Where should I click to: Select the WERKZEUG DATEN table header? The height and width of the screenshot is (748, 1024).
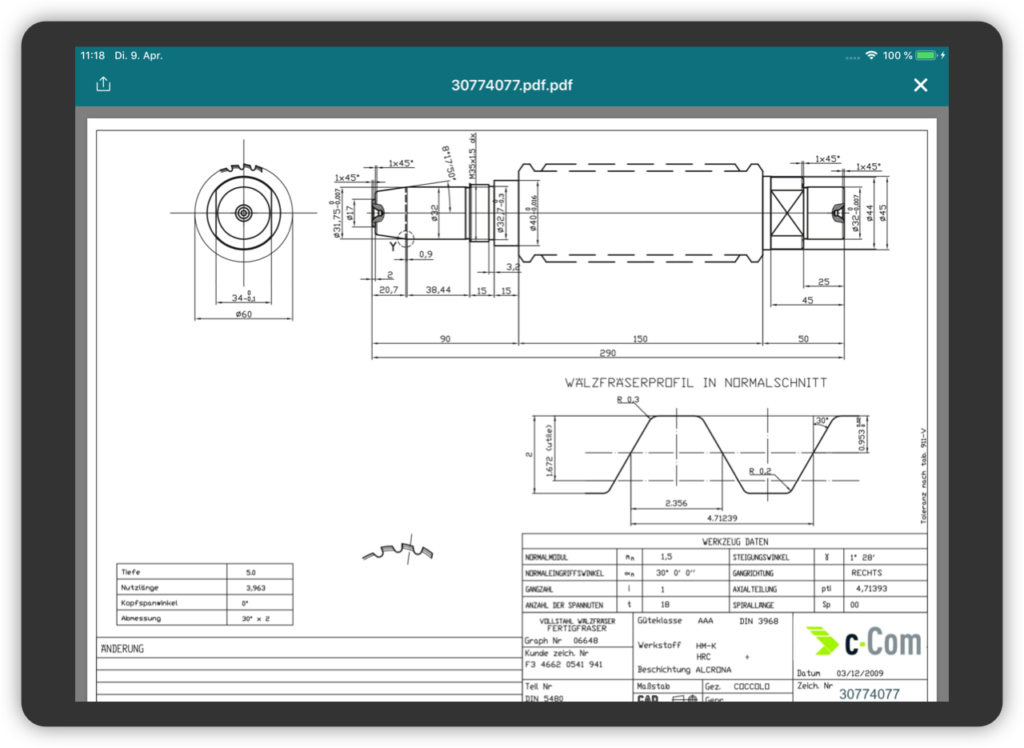(734, 541)
